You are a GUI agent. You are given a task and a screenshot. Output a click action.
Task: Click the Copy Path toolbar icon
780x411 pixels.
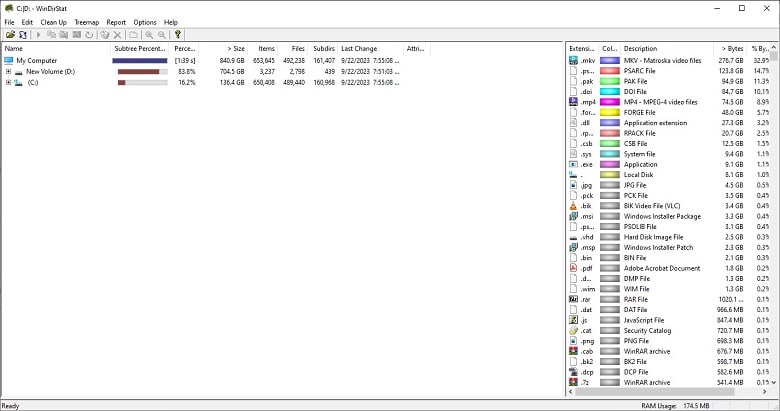coord(51,34)
